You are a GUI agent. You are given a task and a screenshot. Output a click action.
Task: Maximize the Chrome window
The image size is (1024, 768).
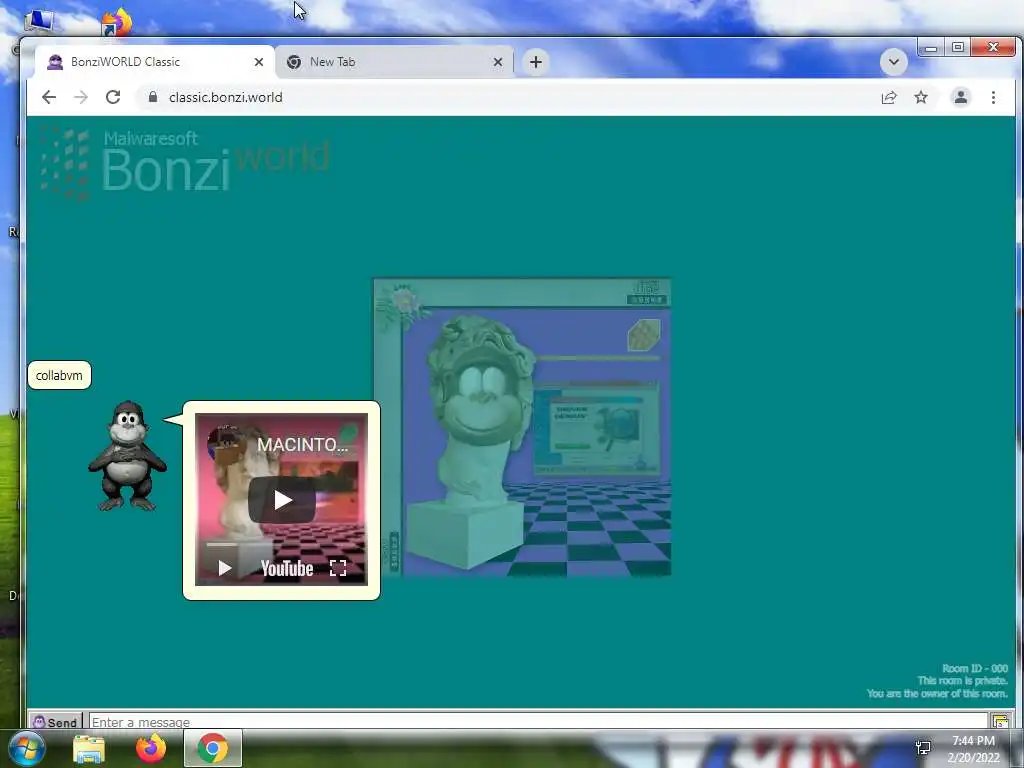957,47
